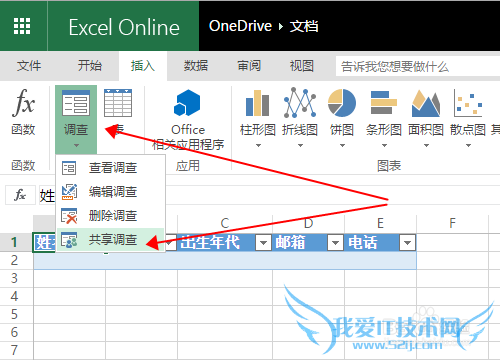Insert a 散点图 scatter chart
This screenshot has width=500, height=360.
coord(468,113)
